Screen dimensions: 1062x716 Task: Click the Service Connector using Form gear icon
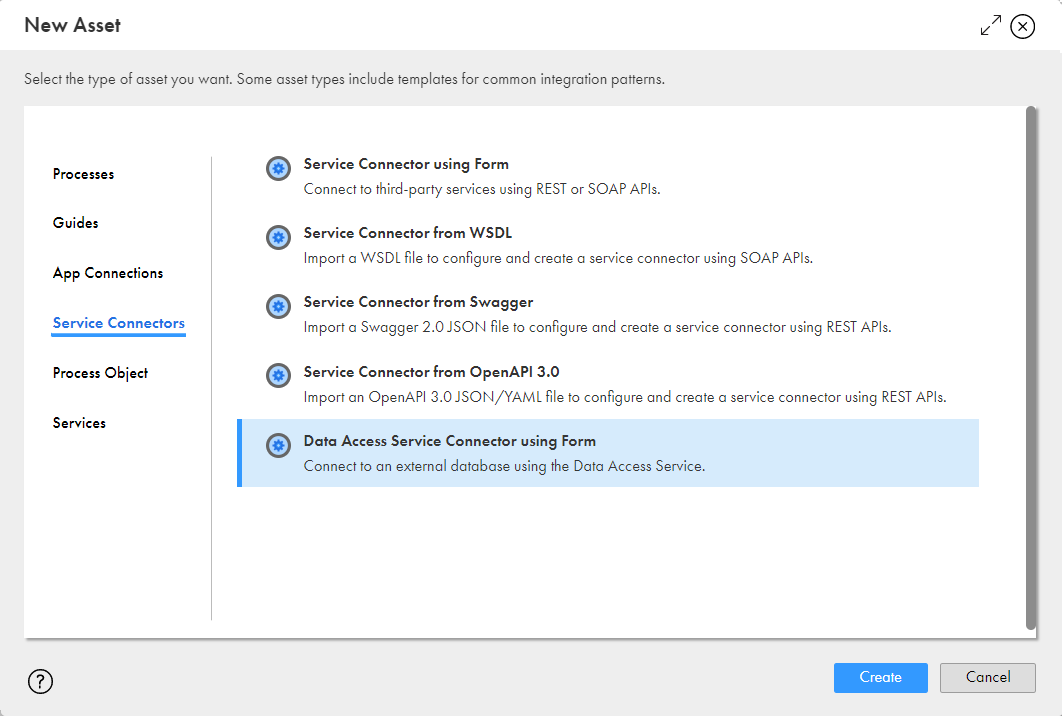[x=278, y=168]
